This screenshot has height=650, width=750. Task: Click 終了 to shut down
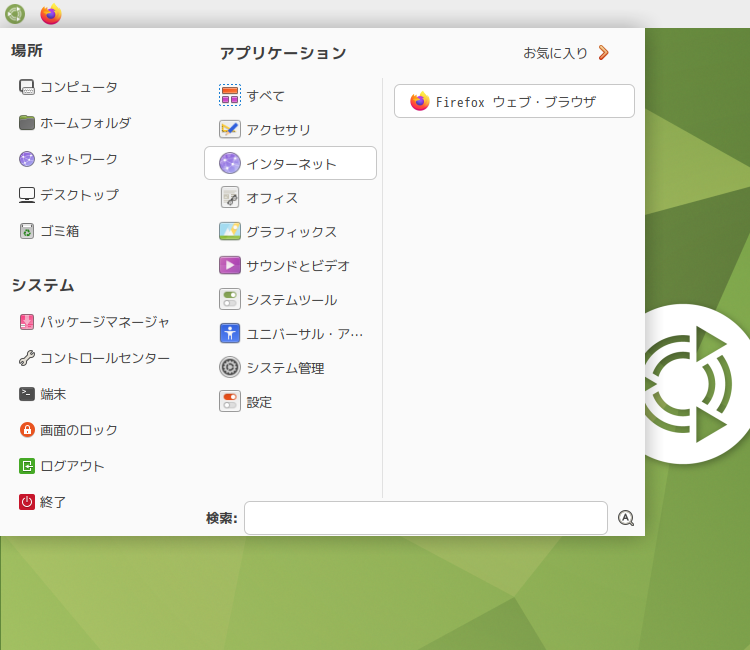[x=43, y=502]
